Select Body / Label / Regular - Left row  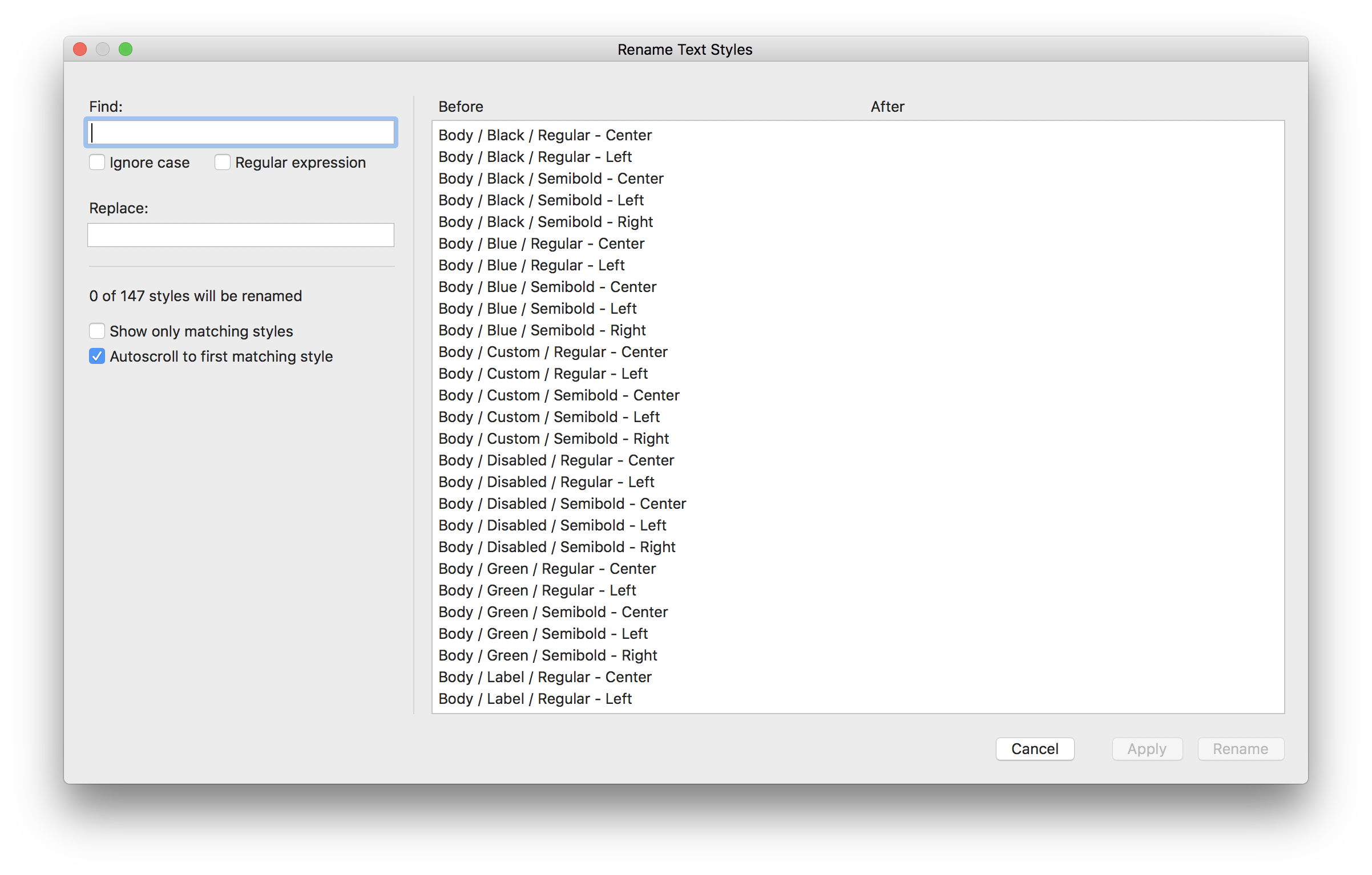click(534, 699)
